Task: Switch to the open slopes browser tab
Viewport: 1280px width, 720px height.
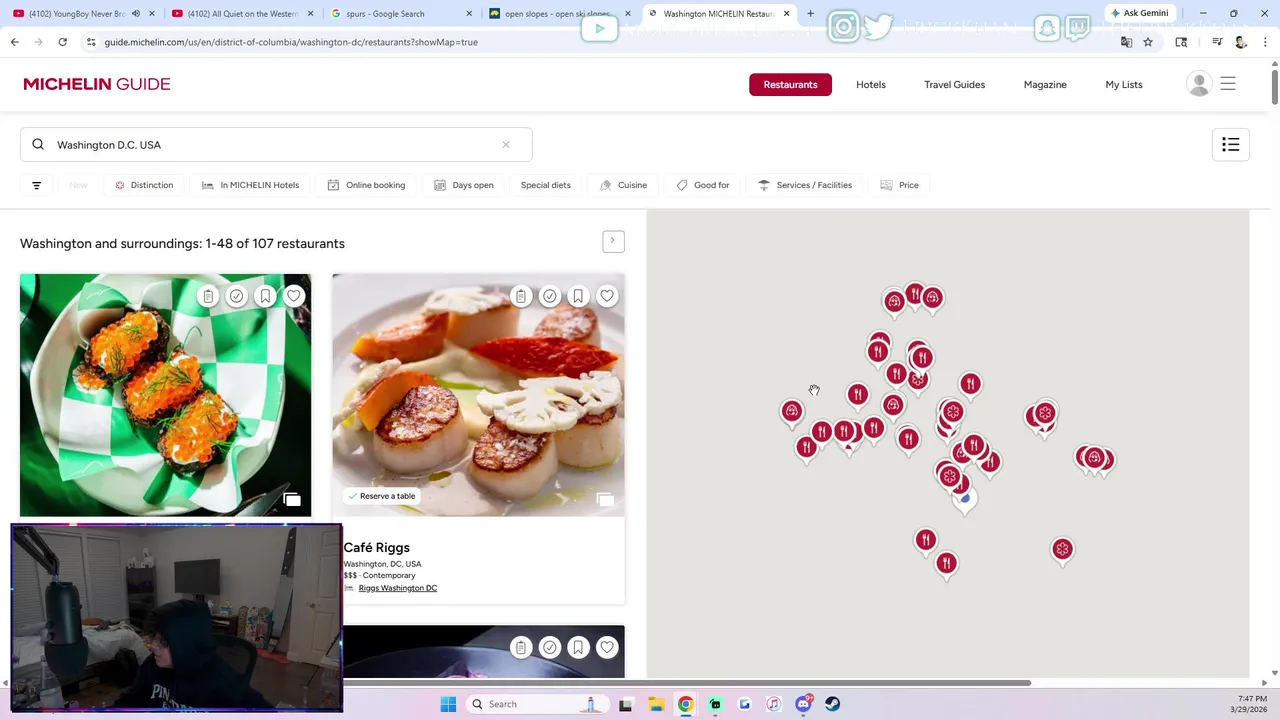Action: 556,13
